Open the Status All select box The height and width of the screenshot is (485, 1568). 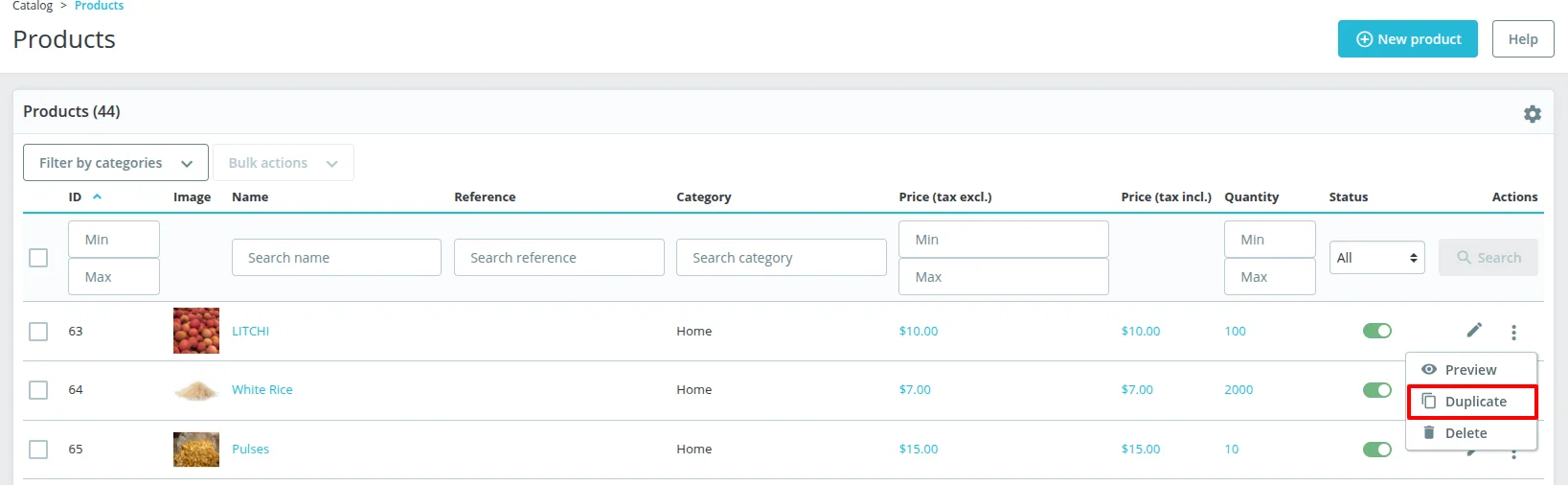[x=1376, y=258]
